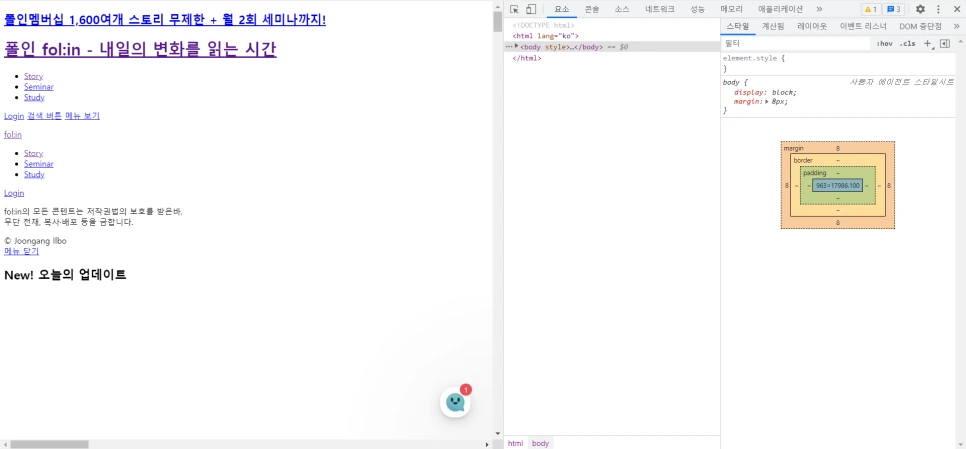Click the small fol:in link
Image resolution: width=966 pixels, height=449 pixels.
point(13,134)
